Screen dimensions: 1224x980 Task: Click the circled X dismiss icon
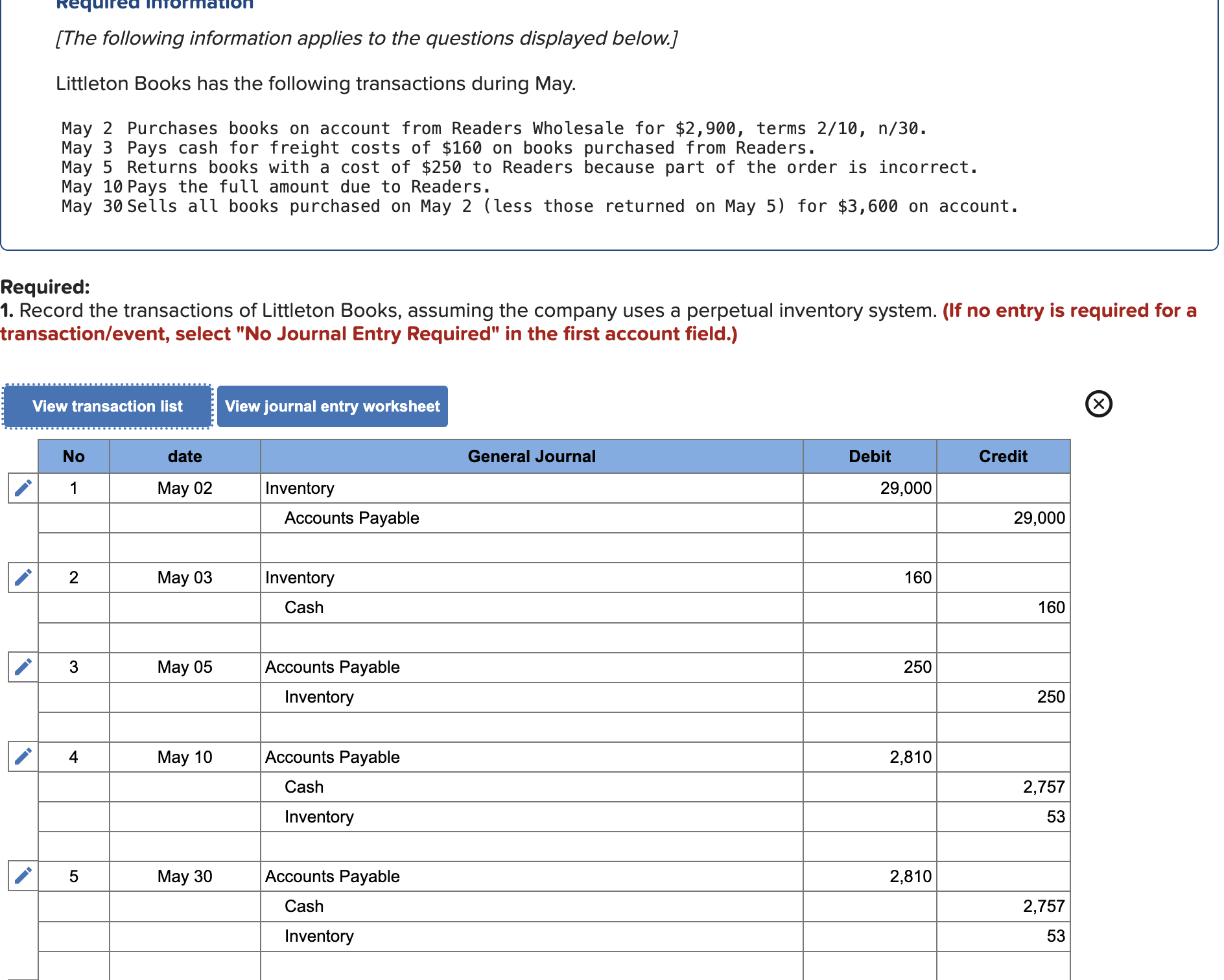1098,404
